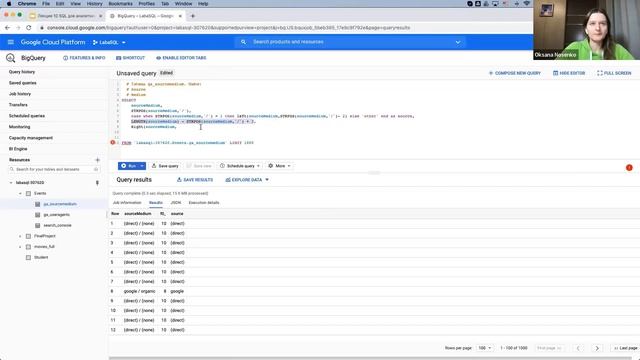
Task: Expand the movies_full dataset
Action: [20, 247]
